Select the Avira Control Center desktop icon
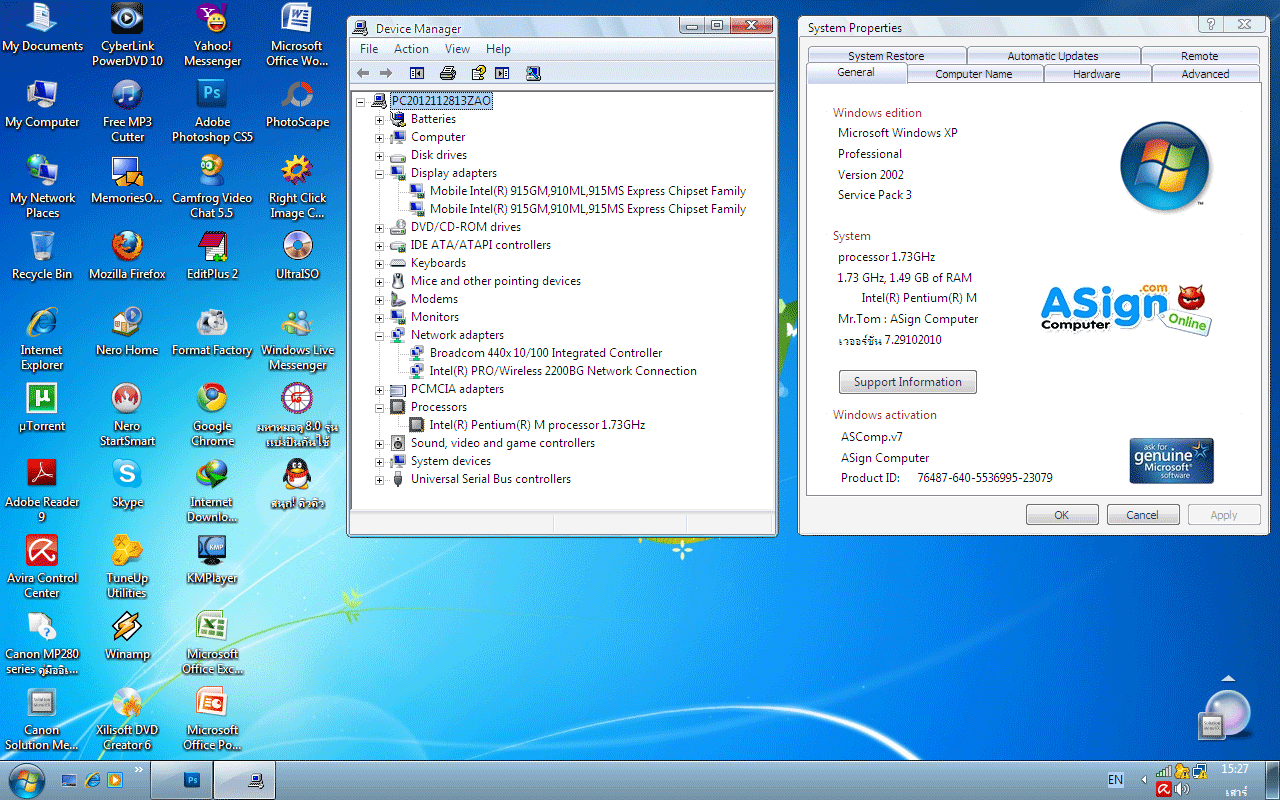Screen dimensions: 1280x800 [42, 567]
